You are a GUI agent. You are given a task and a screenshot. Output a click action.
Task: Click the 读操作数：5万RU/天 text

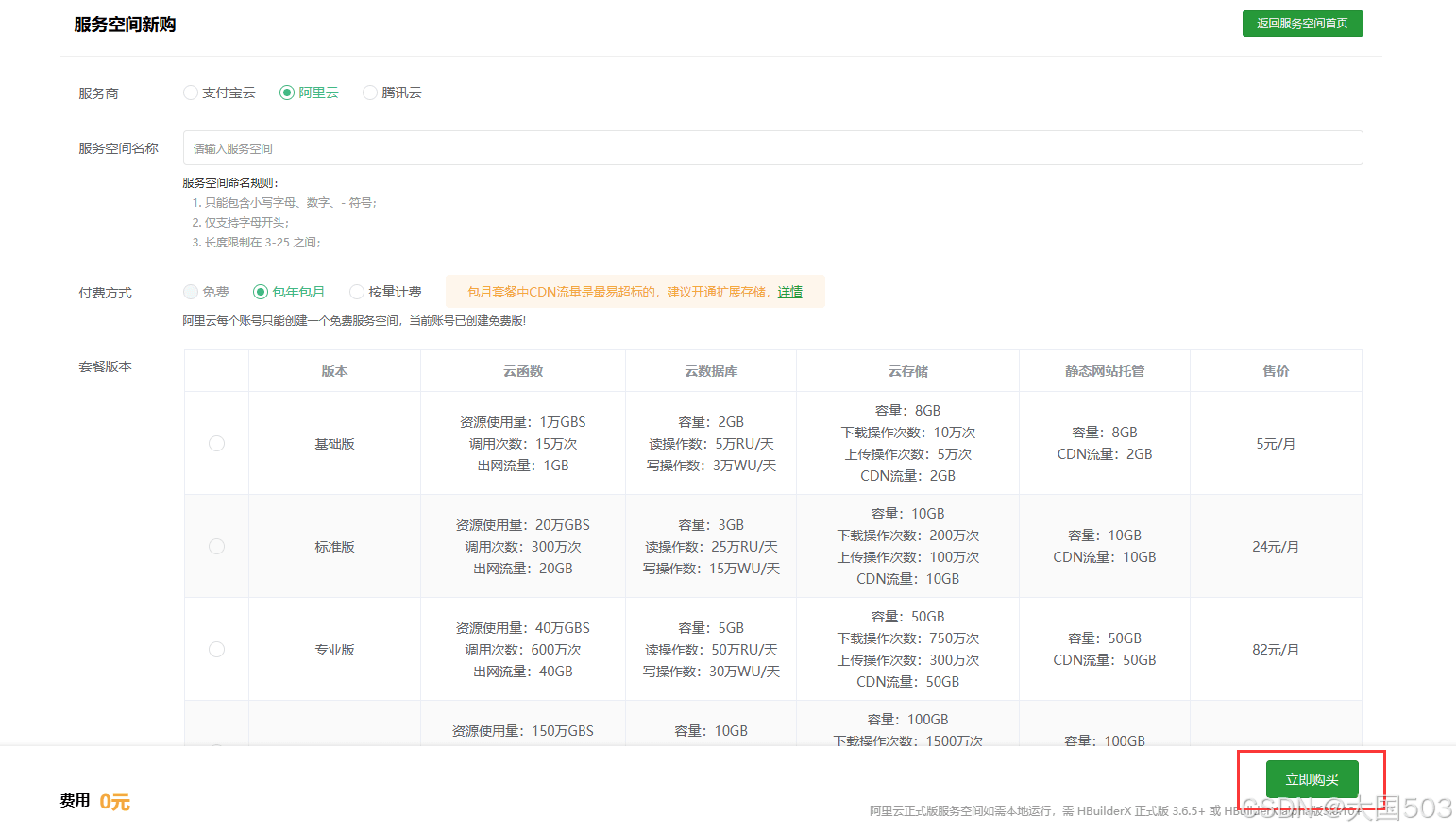(x=711, y=444)
